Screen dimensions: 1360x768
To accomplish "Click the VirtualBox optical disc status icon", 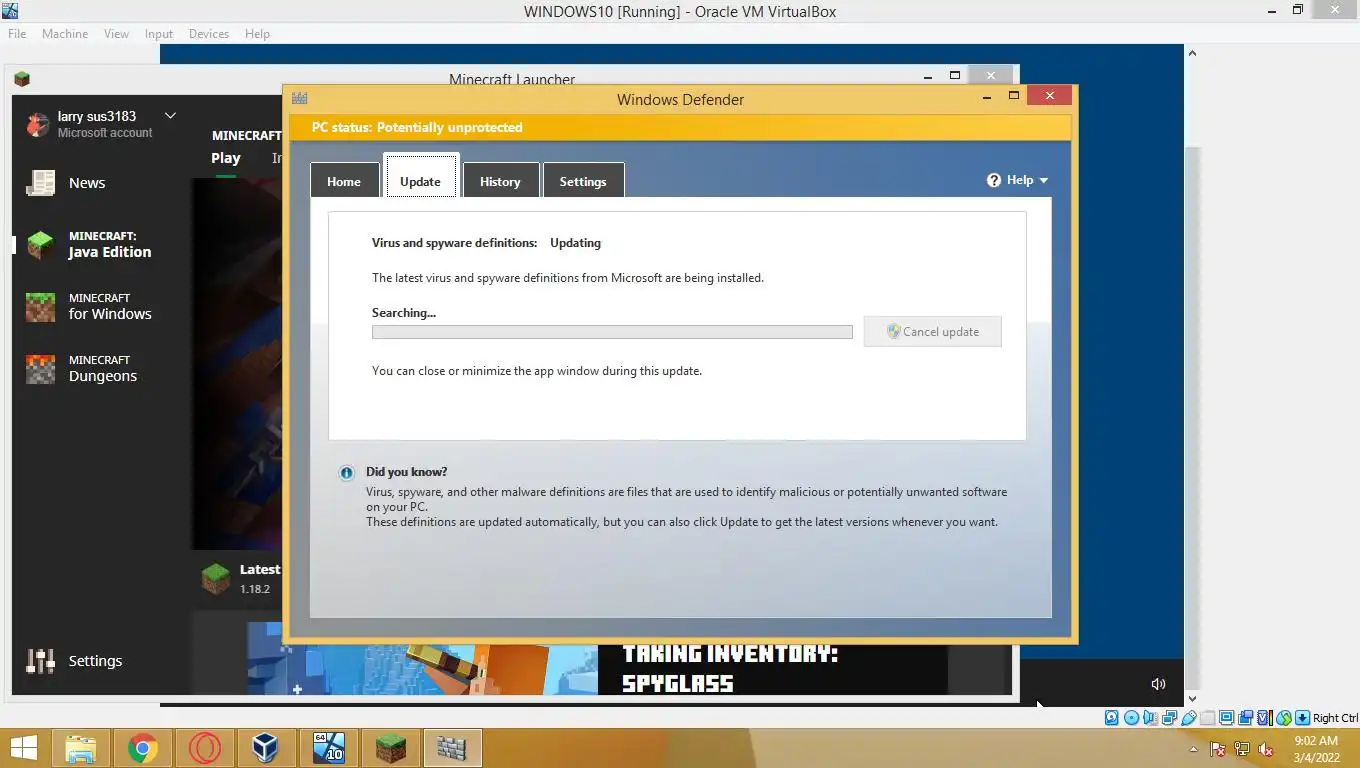I will click(x=1131, y=718).
